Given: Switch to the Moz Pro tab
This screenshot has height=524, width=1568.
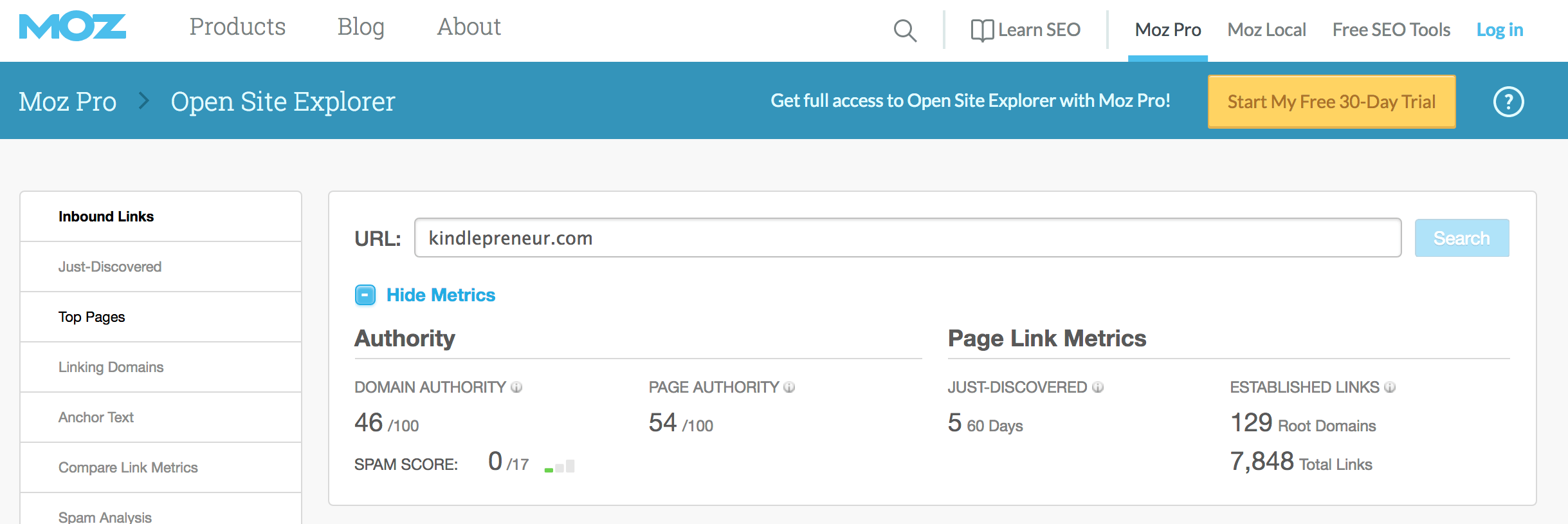Looking at the screenshot, I should 1168,30.
